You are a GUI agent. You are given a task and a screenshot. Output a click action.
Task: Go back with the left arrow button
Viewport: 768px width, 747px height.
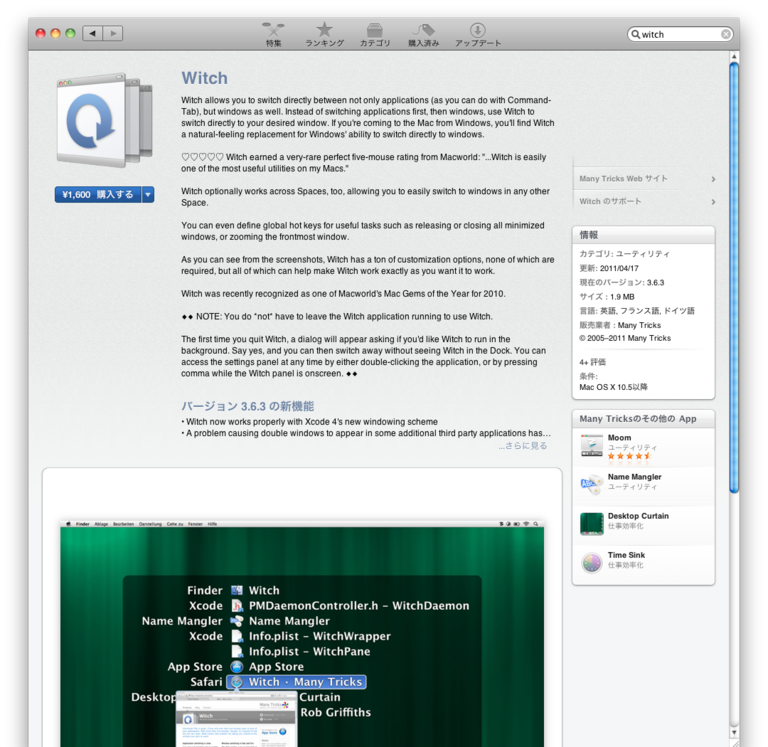[92, 33]
